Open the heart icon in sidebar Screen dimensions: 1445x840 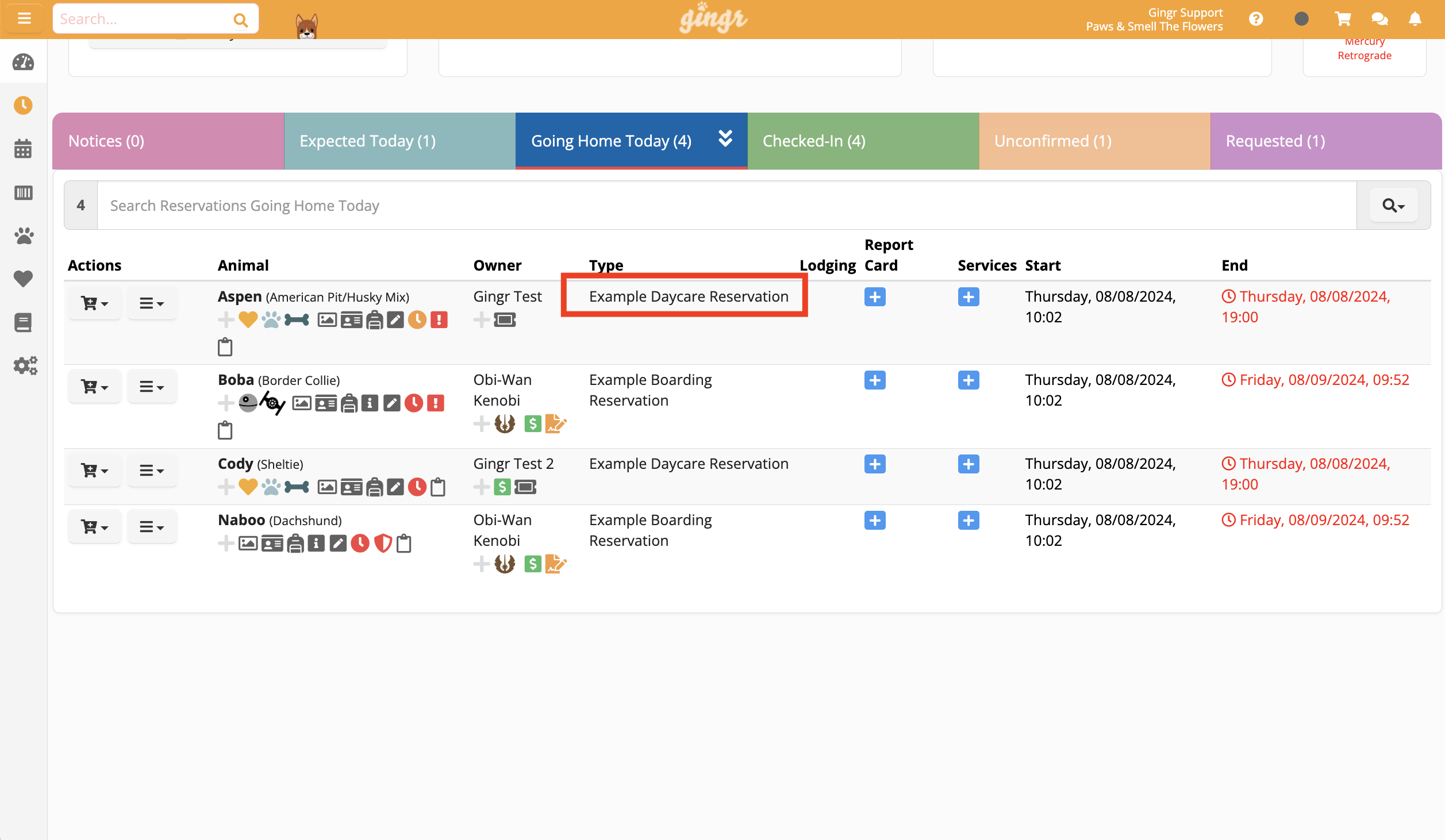tap(23, 279)
